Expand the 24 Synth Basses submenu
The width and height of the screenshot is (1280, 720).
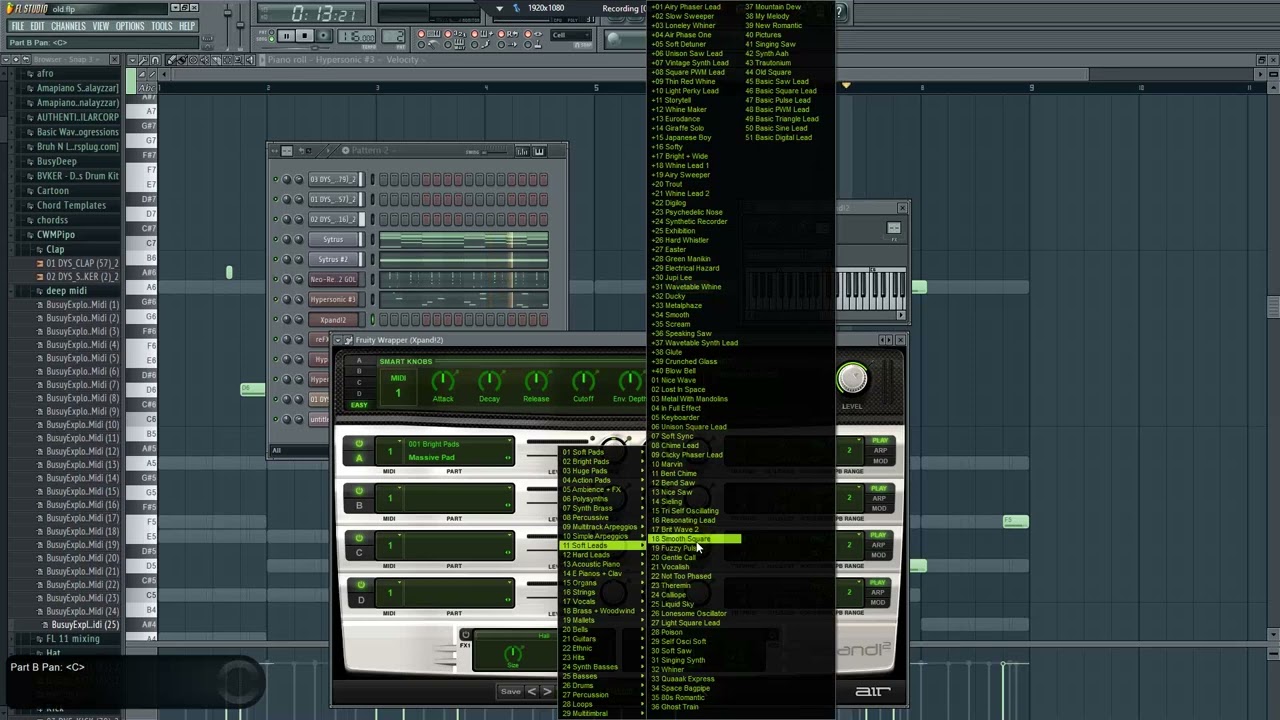click(x=600, y=667)
